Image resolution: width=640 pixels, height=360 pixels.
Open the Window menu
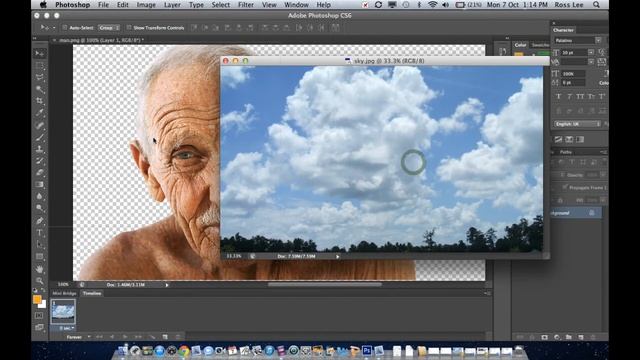pos(296,5)
